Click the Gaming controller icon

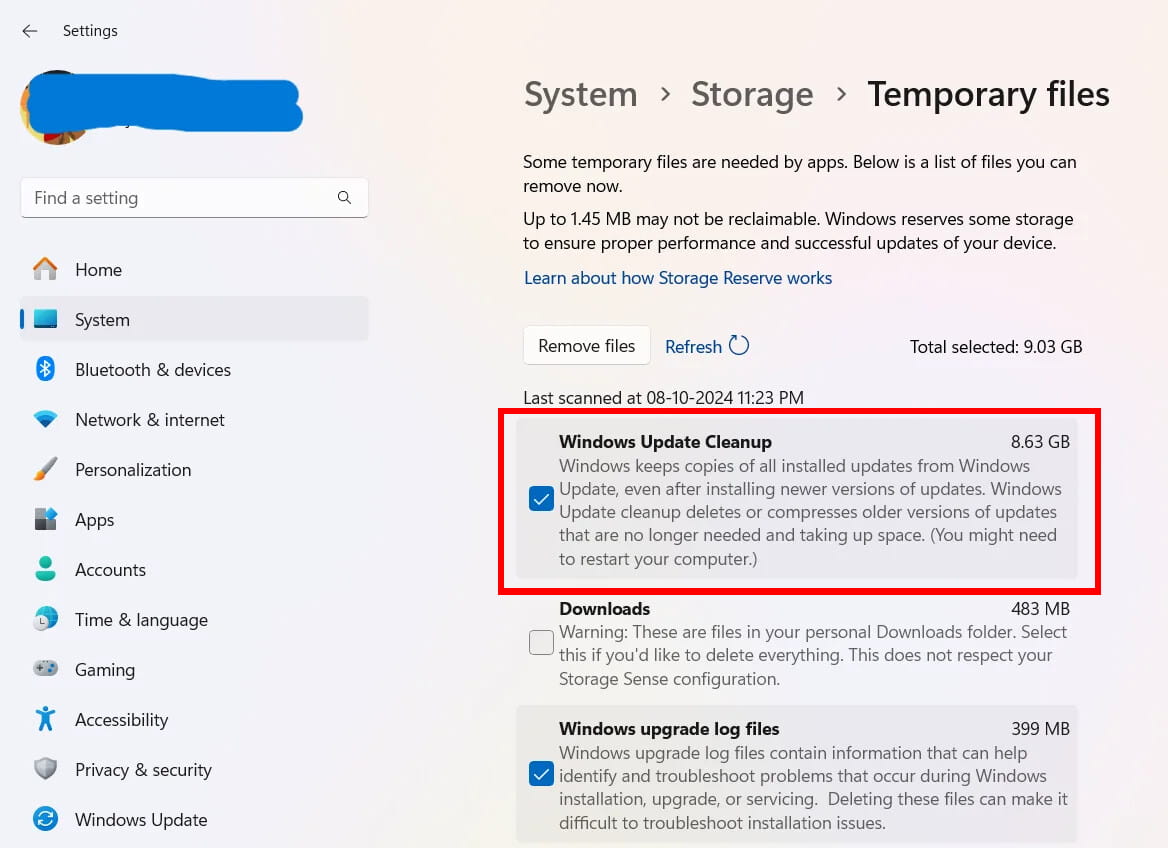45,668
